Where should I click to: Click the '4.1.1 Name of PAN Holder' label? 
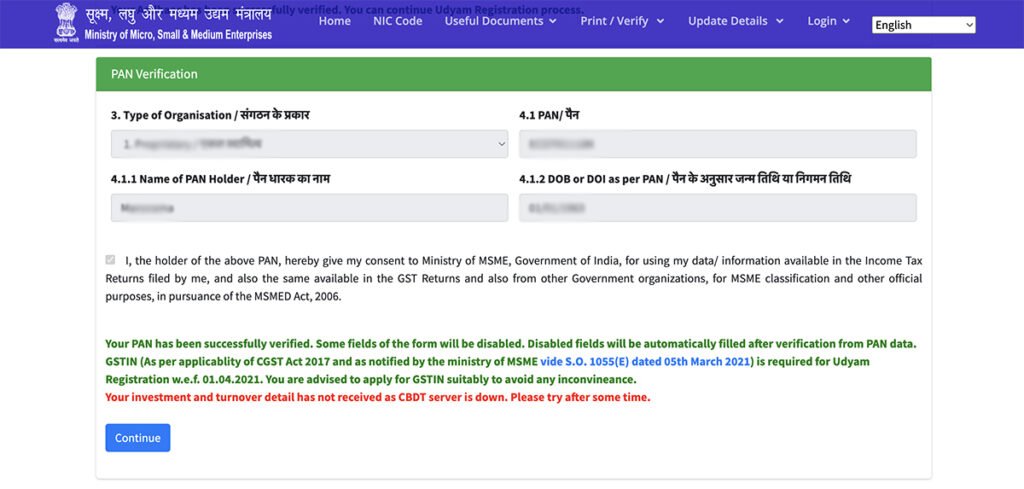pos(220,179)
